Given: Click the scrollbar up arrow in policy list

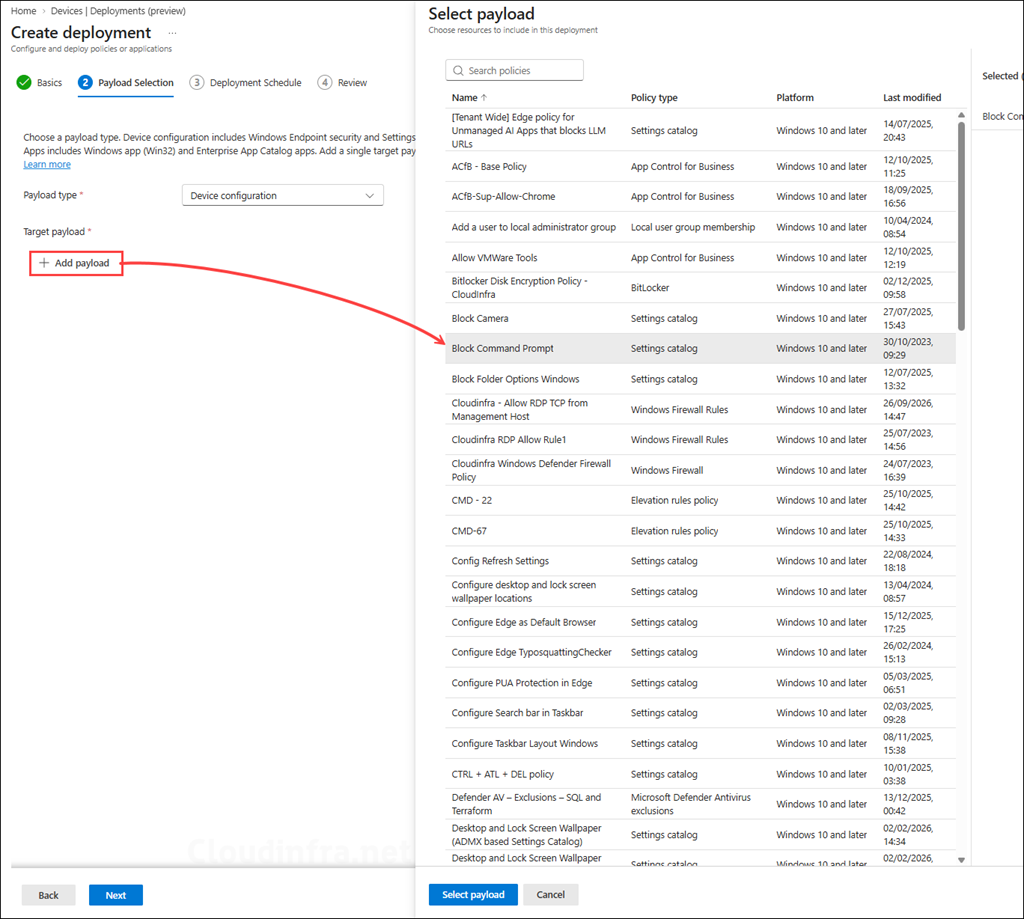Looking at the screenshot, I should point(961,115).
